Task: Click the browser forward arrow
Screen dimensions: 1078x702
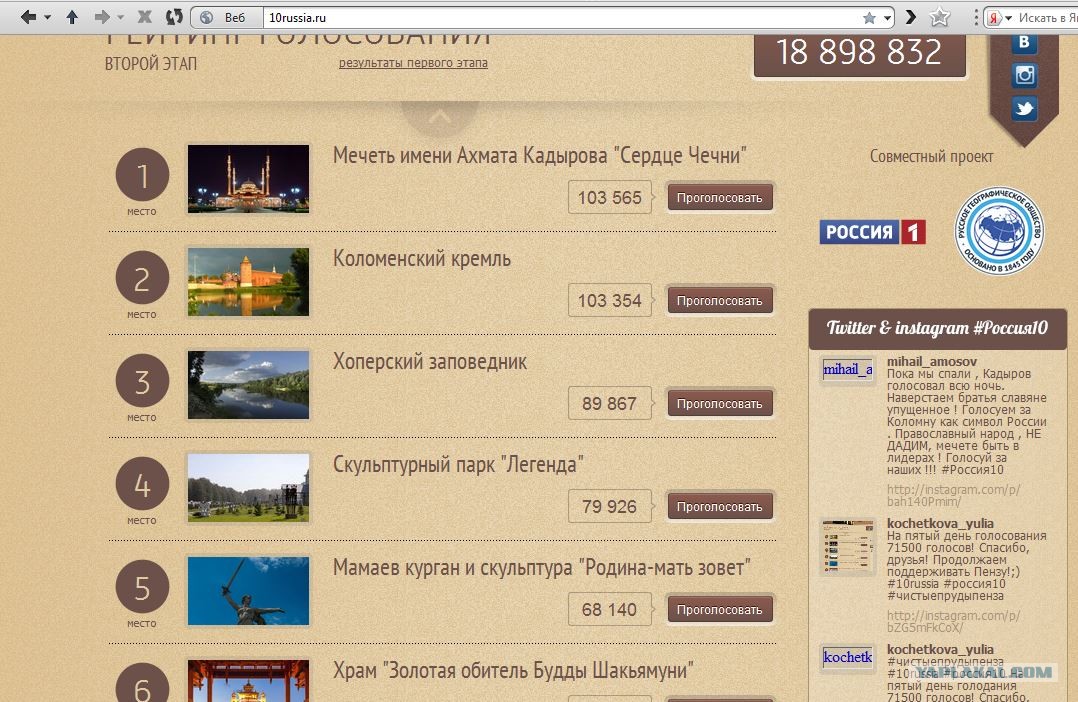Action: click(x=101, y=17)
